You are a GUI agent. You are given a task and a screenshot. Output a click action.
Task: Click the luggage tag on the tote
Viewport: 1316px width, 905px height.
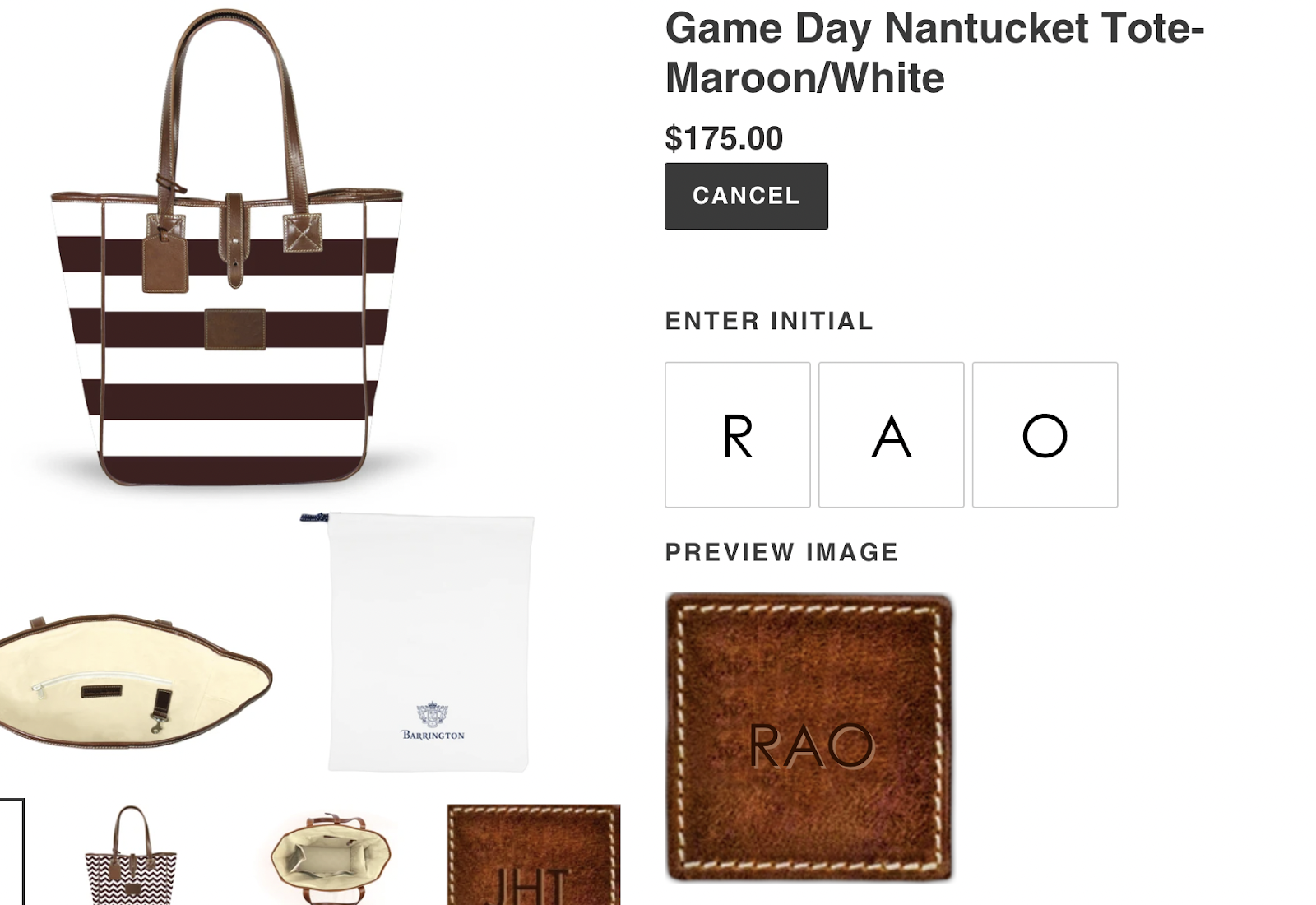(x=165, y=262)
